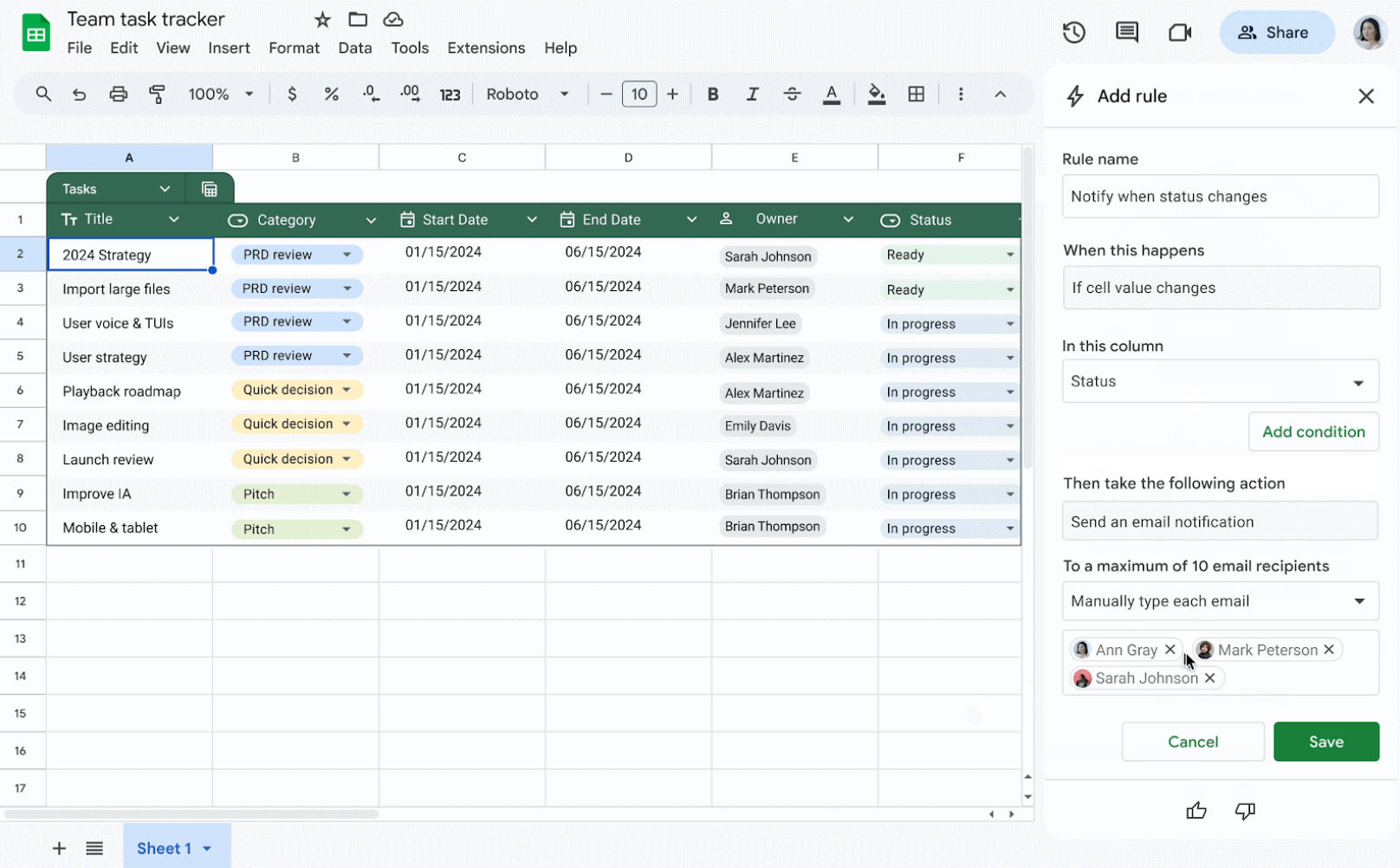
Task: Format as currency with dollar icon
Action: click(x=292, y=94)
